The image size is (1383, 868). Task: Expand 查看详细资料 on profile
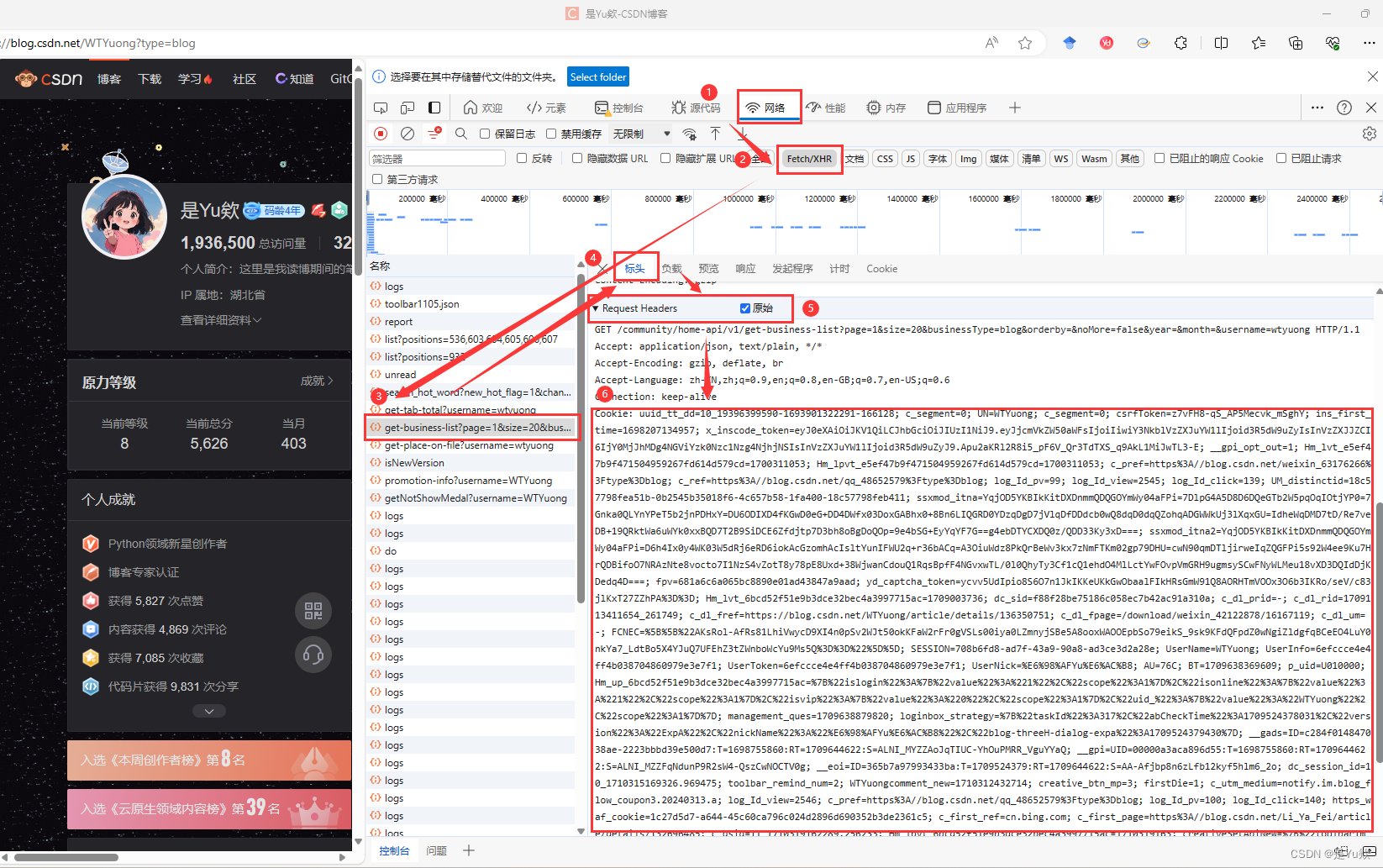tap(221, 320)
